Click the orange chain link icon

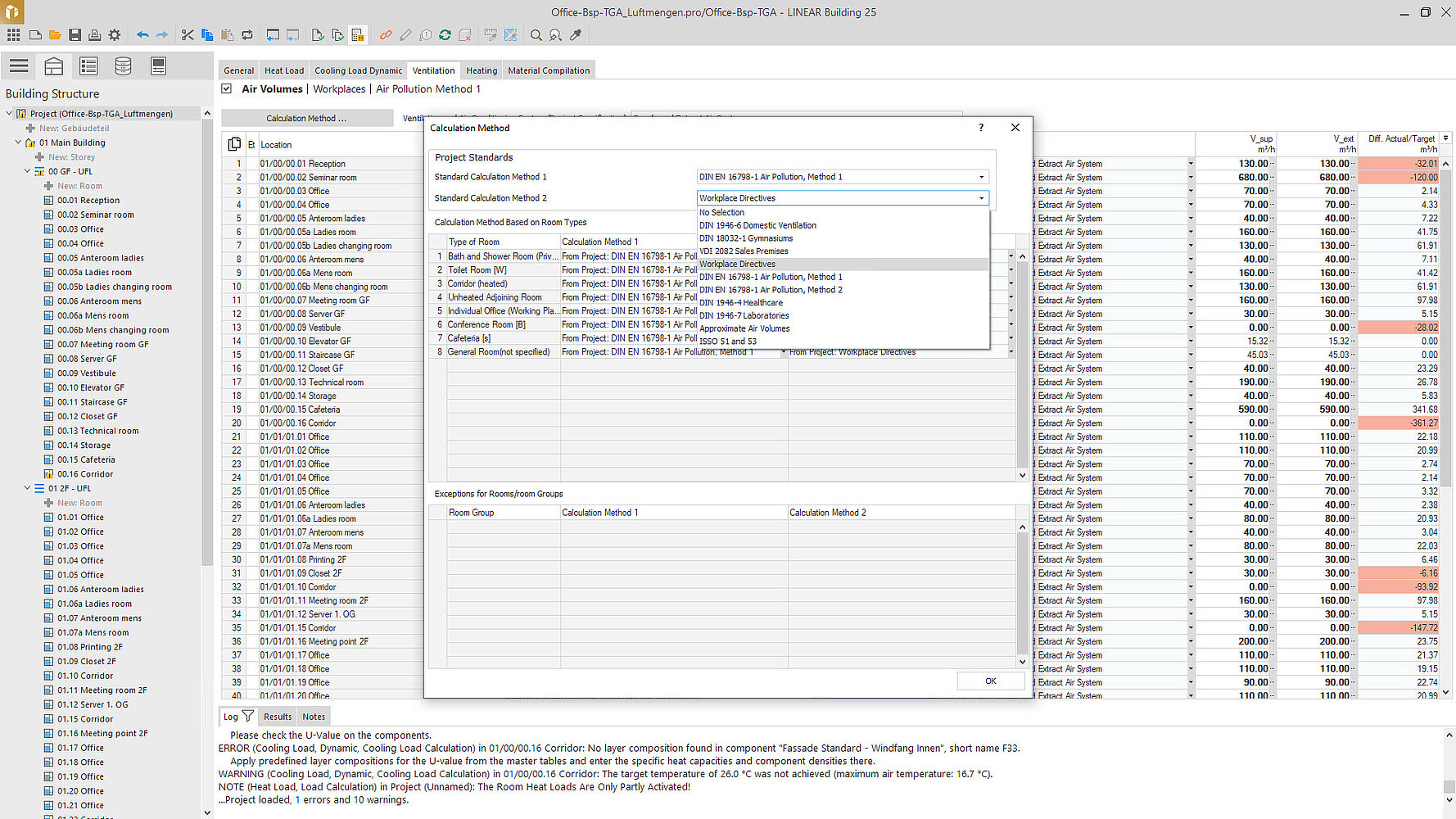coord(385,35)
